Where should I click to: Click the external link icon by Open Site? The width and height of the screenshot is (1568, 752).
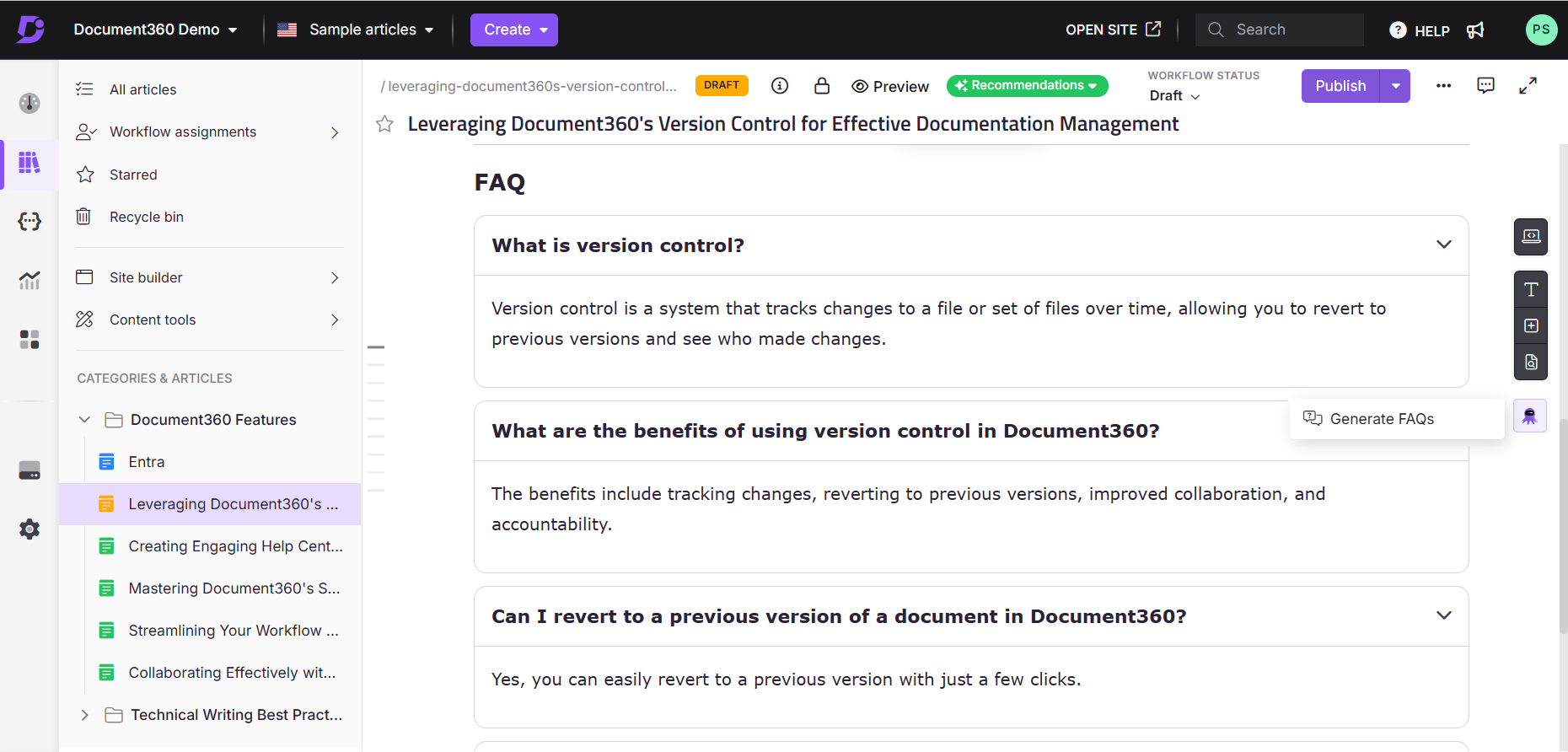click(x=1153, y=30)
